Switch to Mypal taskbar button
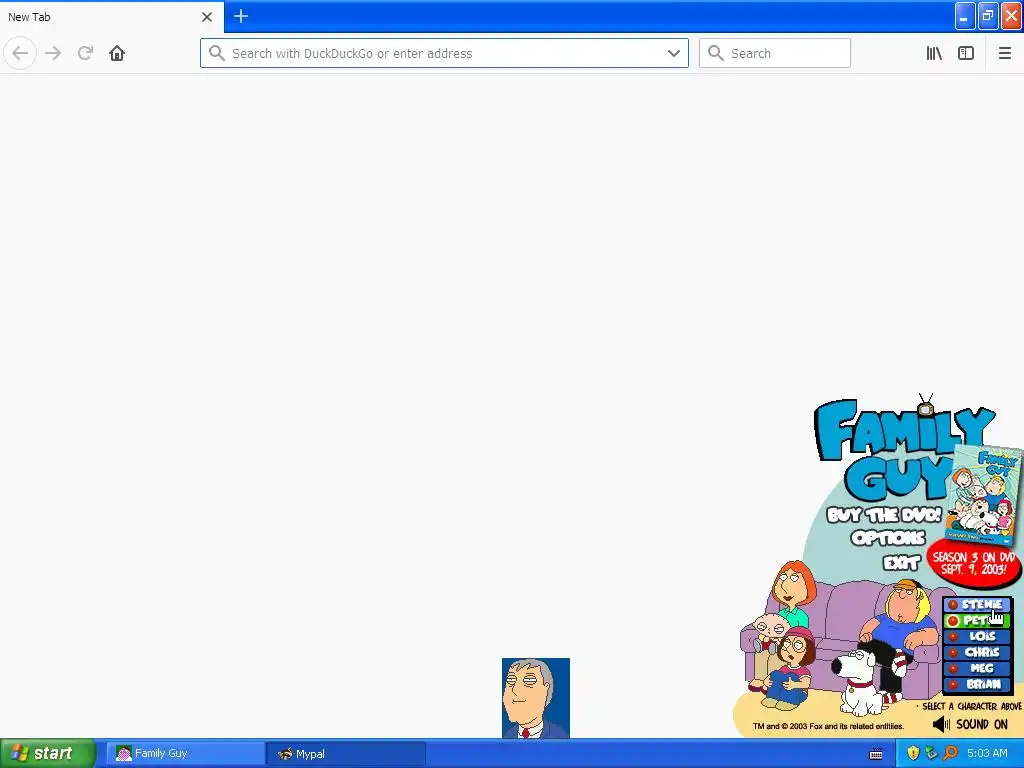This screenshot has width=1024, height=768. (346, 754)
